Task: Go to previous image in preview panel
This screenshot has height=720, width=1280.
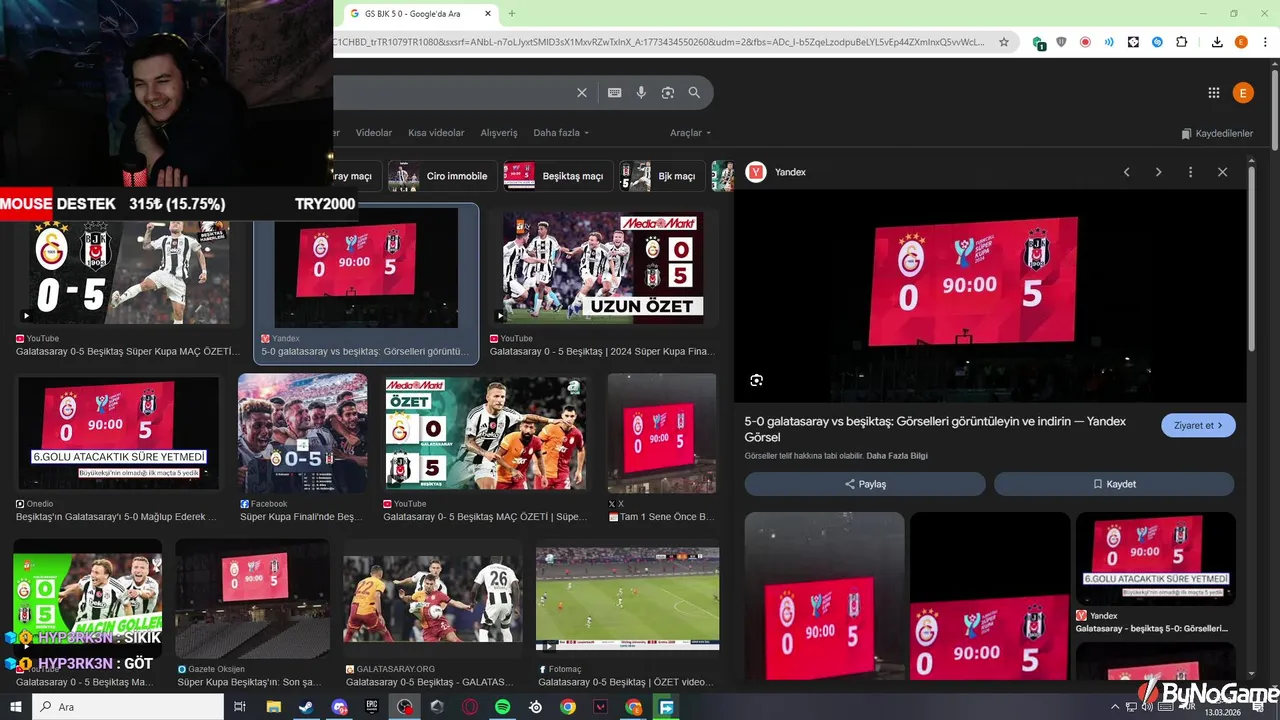Action: click(x=1127, y=172)
